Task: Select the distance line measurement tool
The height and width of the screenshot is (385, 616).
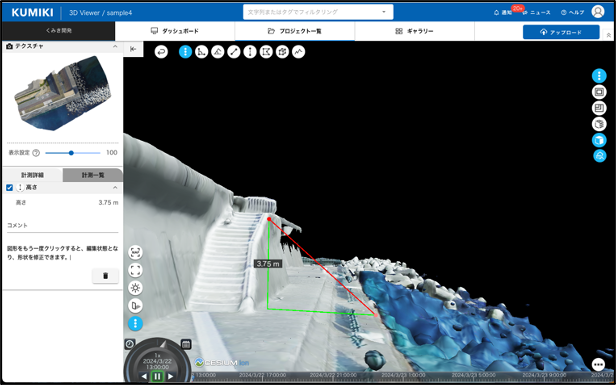Action: (x=234, y=52)
